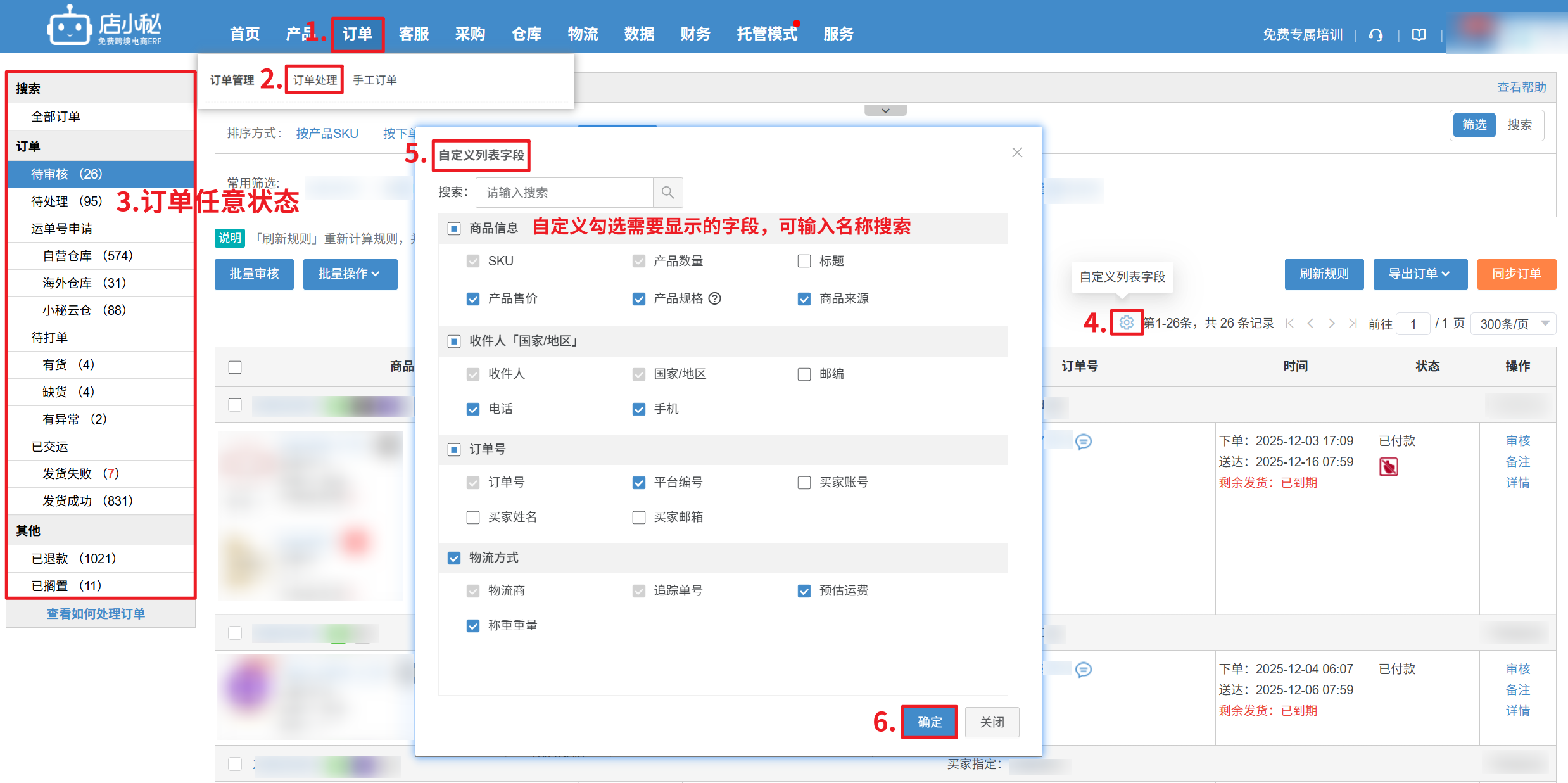Switch to the 手工订单 tab
Screen dimensions: 1568x783
tap(374, 80)
